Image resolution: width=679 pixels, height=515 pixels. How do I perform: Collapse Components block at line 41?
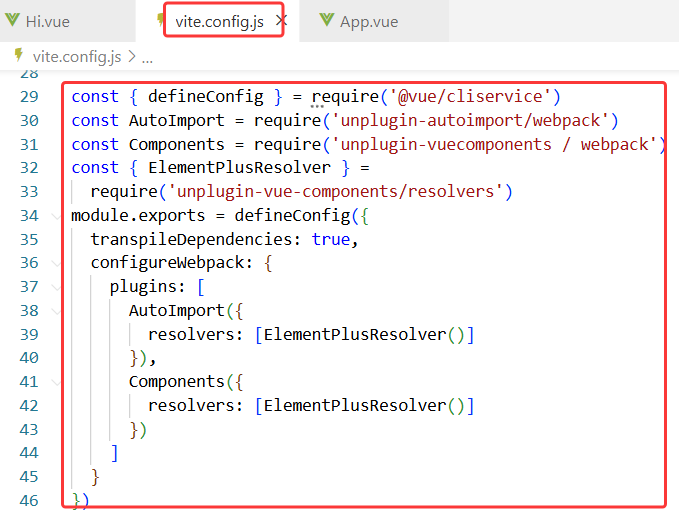click(56, 382)
